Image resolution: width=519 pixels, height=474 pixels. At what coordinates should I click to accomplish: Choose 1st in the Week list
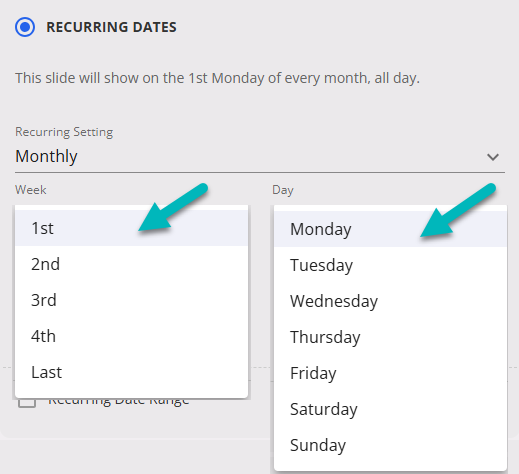coord(131,228)
